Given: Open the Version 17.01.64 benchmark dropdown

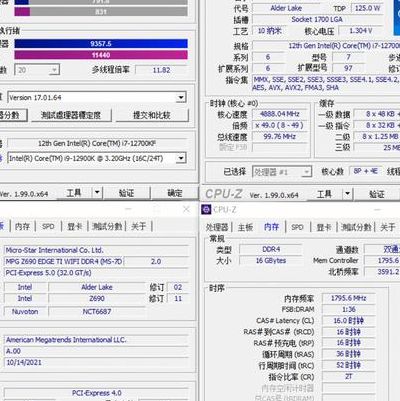Looking at the screenshot, I should (x=181, y=98).
